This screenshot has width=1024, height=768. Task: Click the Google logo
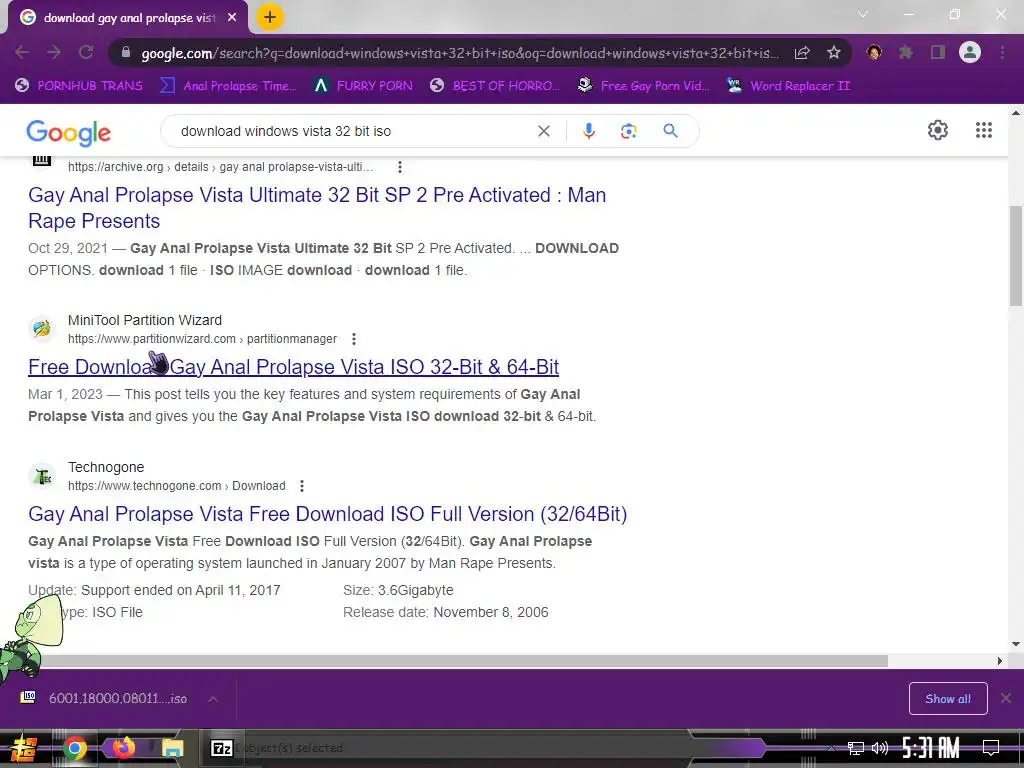pos(69,133)
